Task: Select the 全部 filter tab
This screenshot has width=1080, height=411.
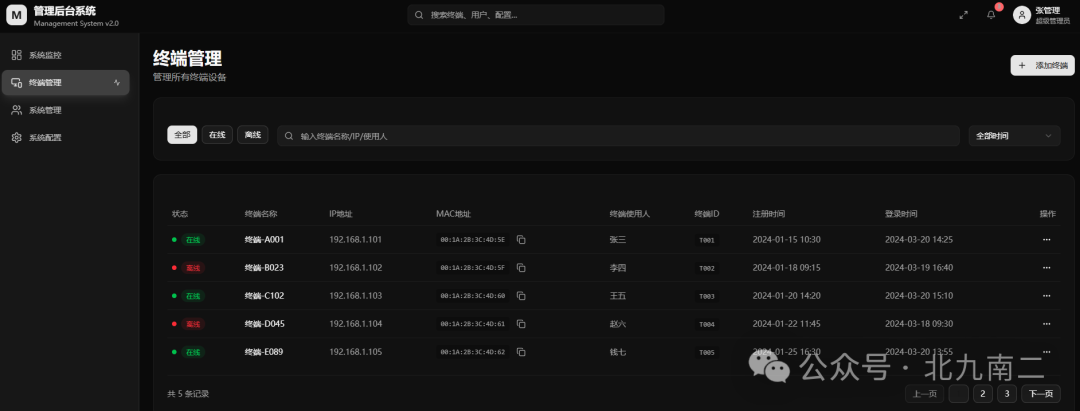Action: (182, 135)
